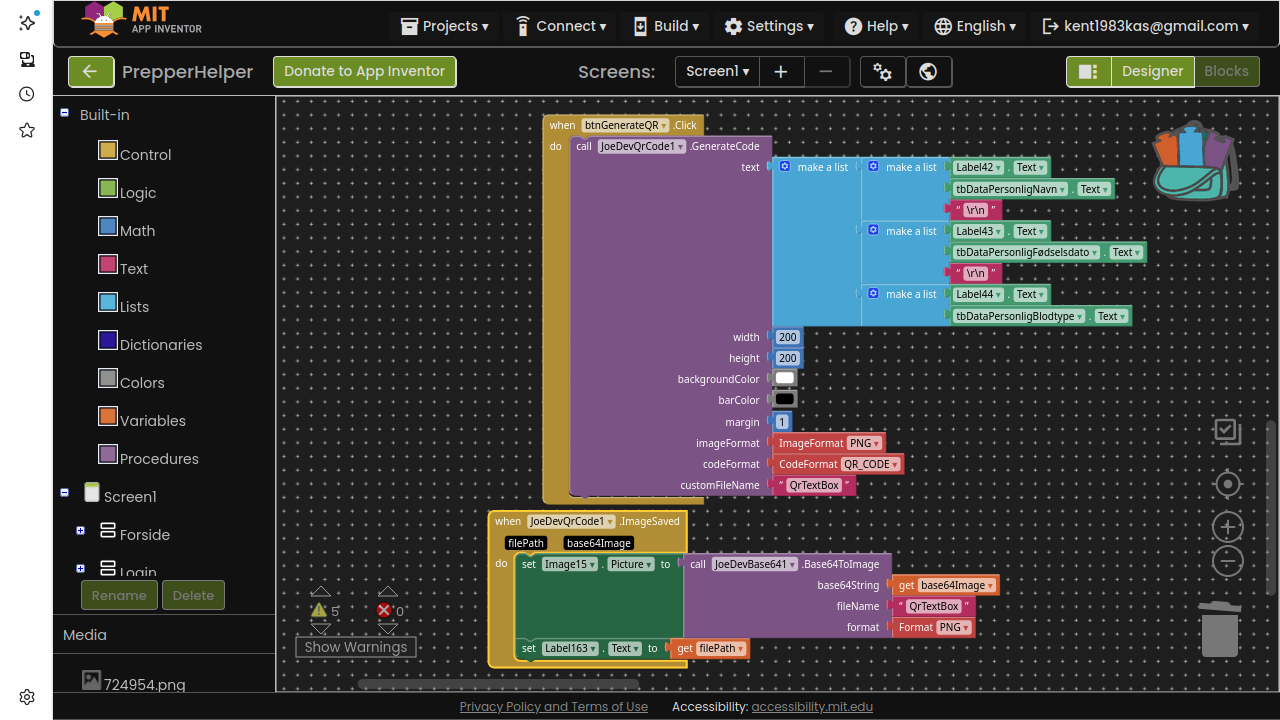Click Show Warnings button
This screenshot has height=720, width=1280.
355,647
